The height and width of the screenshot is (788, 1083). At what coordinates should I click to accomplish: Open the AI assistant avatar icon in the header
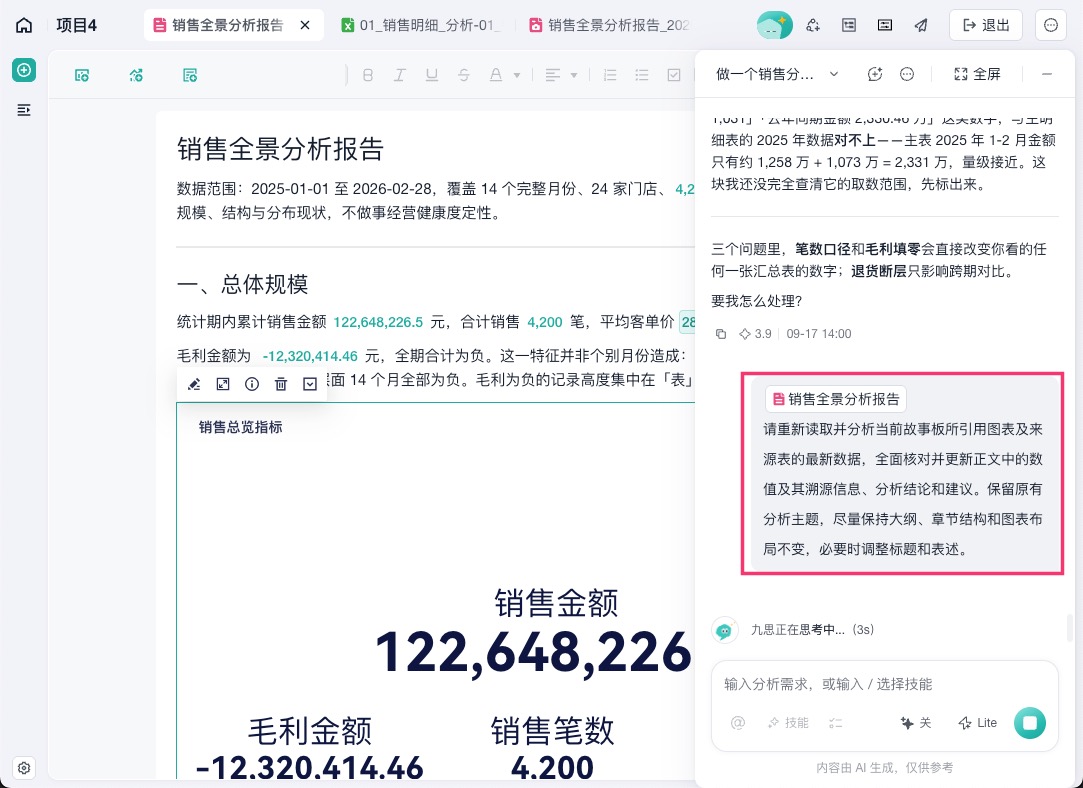coord(774,26)
